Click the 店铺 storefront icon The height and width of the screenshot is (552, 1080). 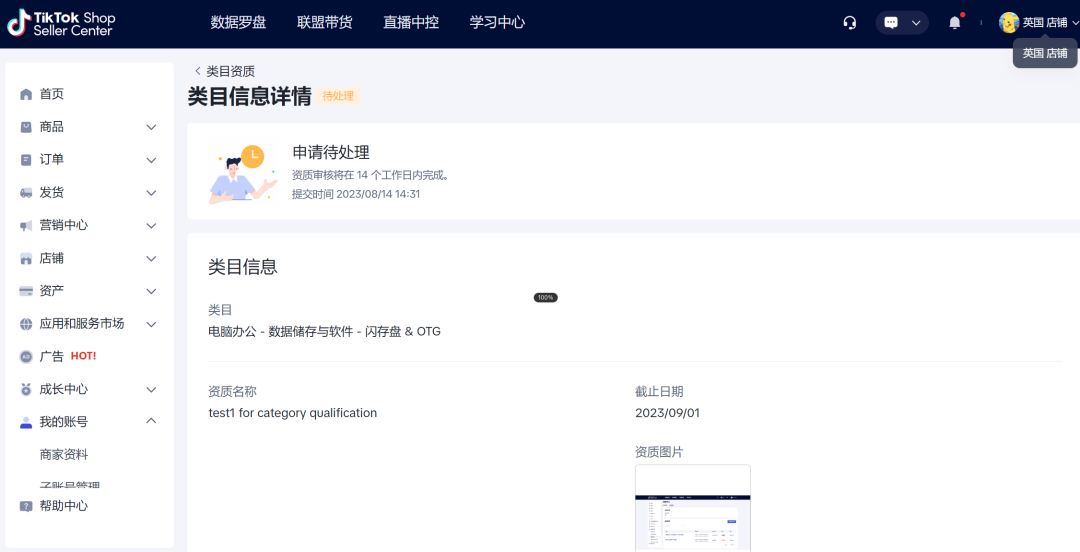pos(26,258)
